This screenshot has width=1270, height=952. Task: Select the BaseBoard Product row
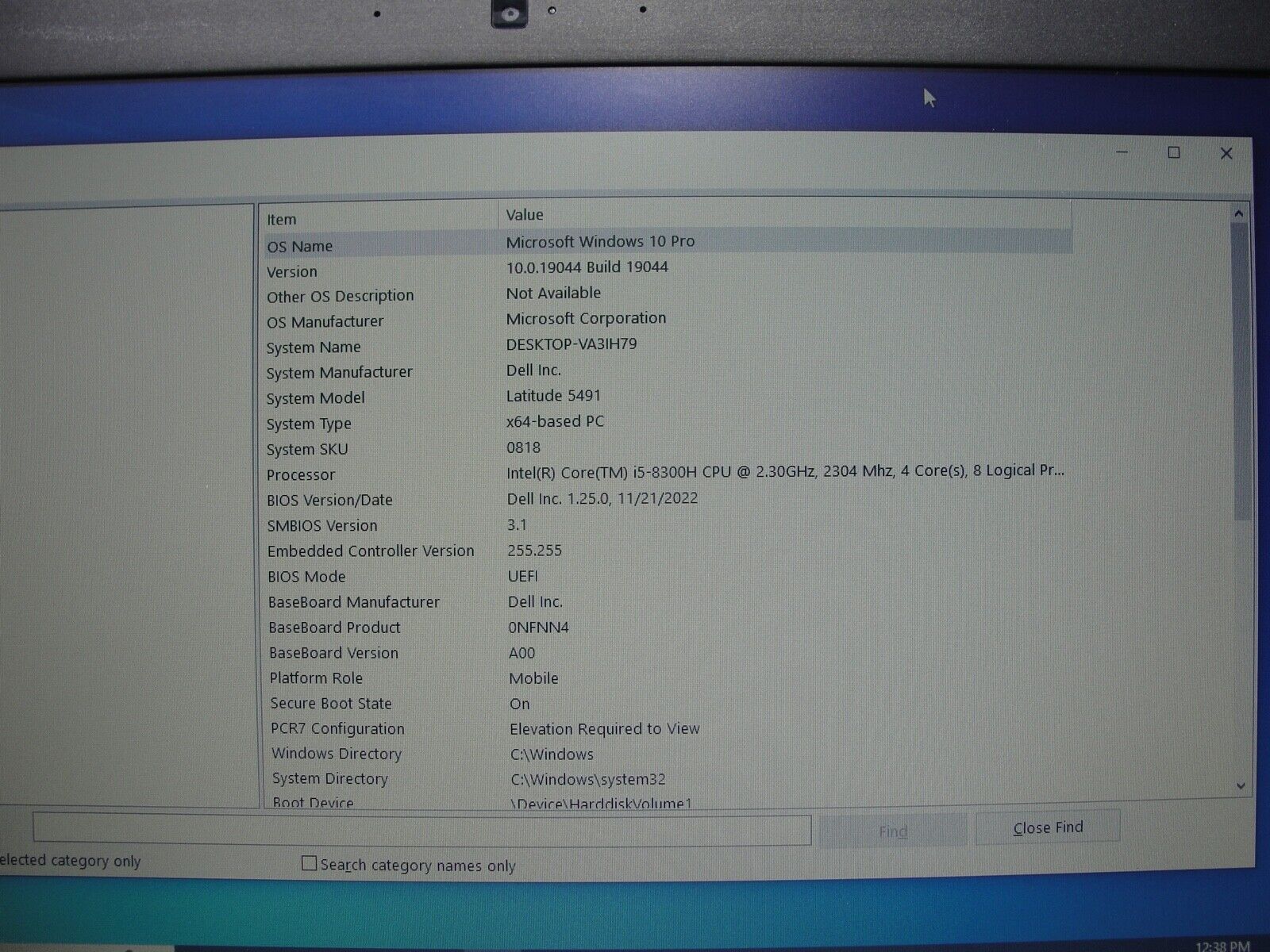[x=668, y=627]
